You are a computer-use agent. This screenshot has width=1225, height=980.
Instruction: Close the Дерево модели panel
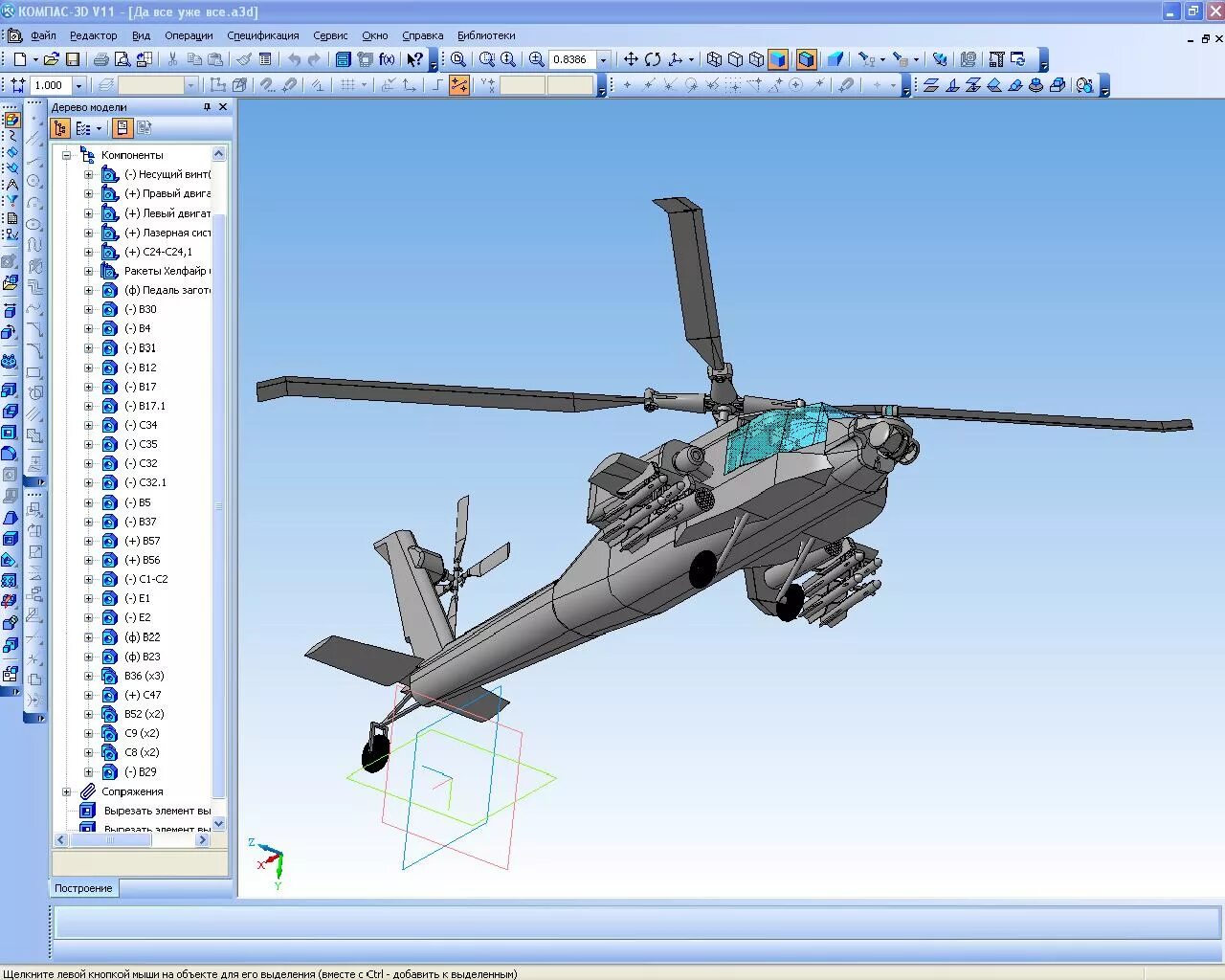pos(223,107)
